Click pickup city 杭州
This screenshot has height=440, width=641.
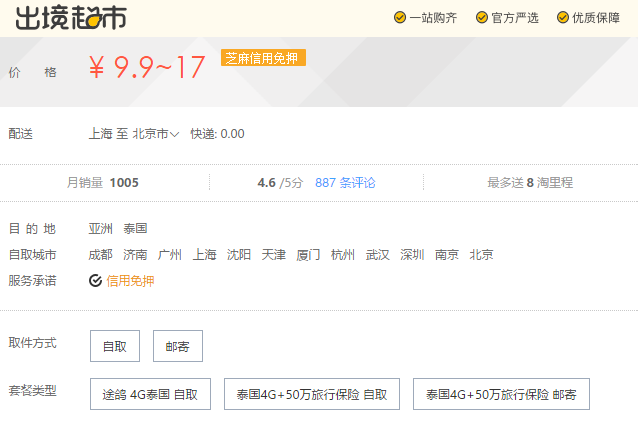[x=343, y=254]
